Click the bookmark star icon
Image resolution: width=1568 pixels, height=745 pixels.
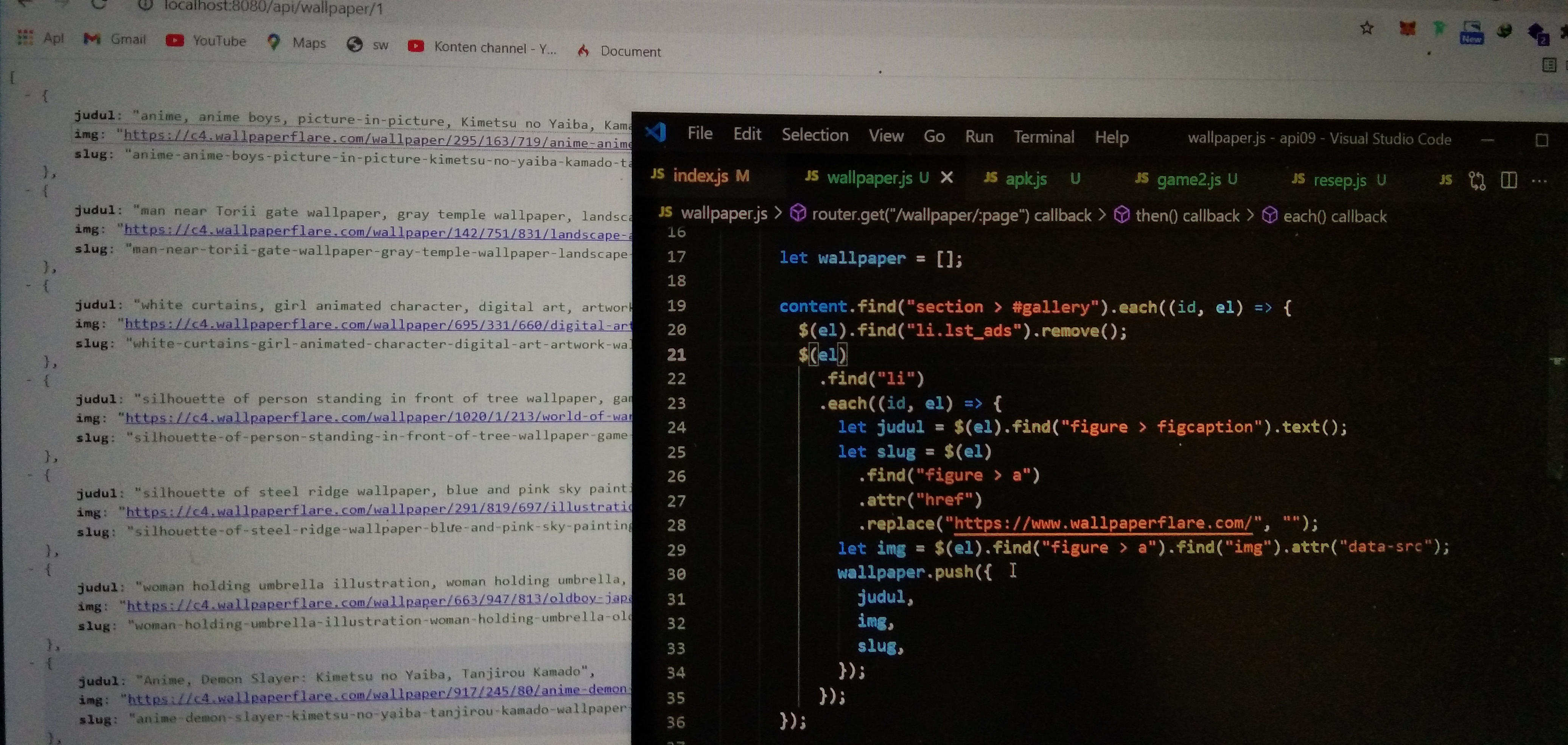pyautogui.click(x=1367, y=29)
